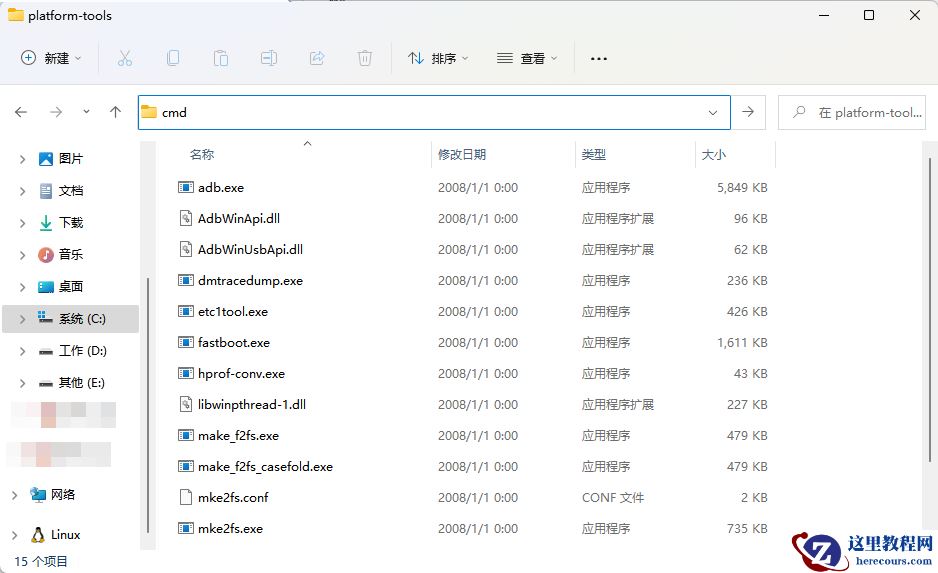Select 其他 (E:) in the sidebar

(71, 382)
